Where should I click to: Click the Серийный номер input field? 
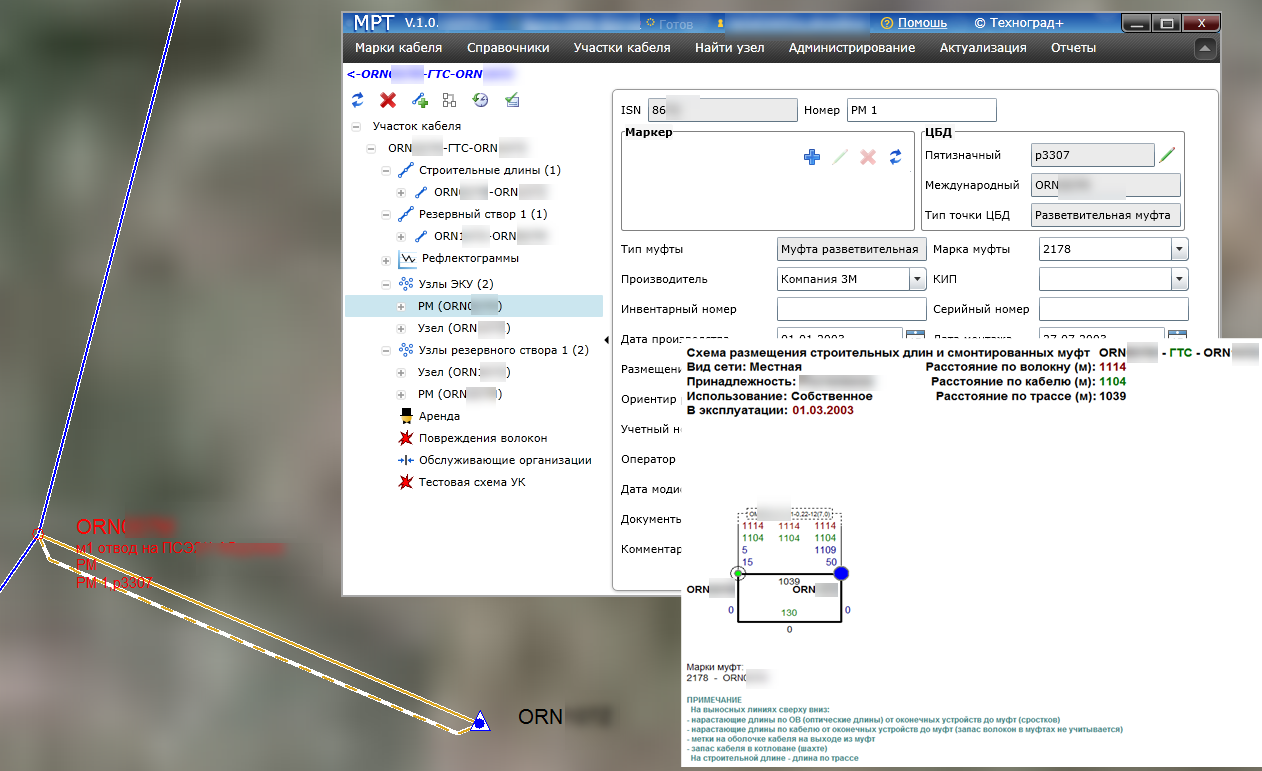coord(1114,309)
